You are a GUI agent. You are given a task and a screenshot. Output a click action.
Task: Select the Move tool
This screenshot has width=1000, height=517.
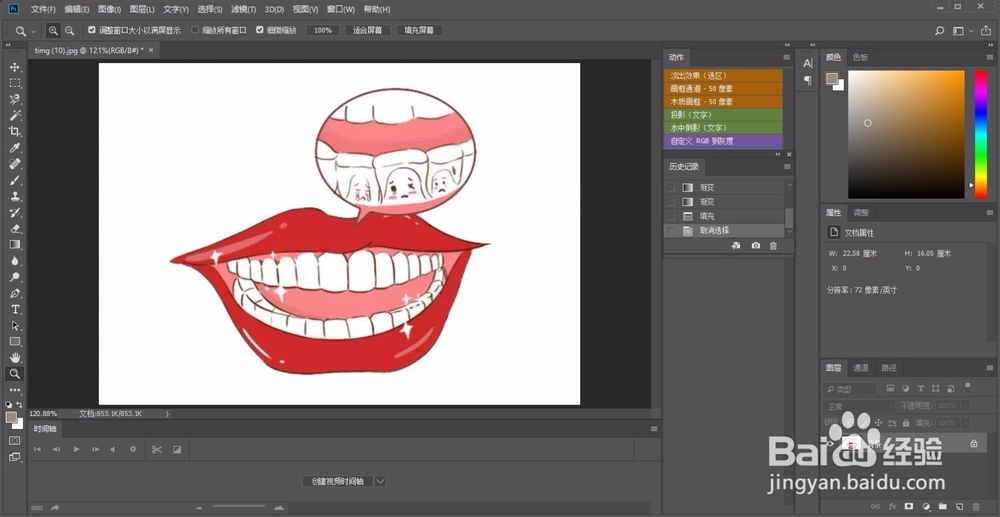[x=15, y=67]
